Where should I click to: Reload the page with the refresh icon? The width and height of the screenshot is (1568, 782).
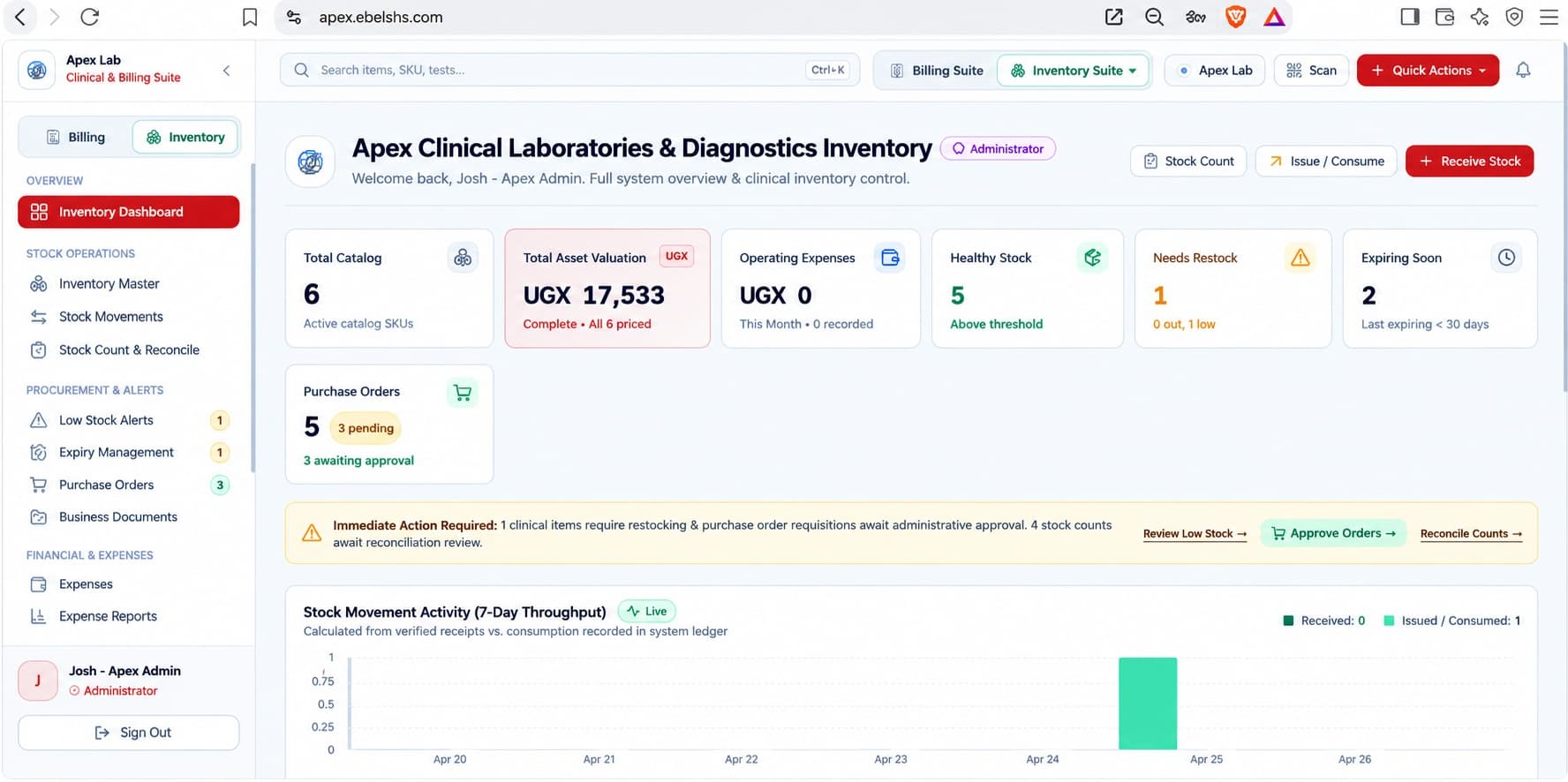coord(90,17)
